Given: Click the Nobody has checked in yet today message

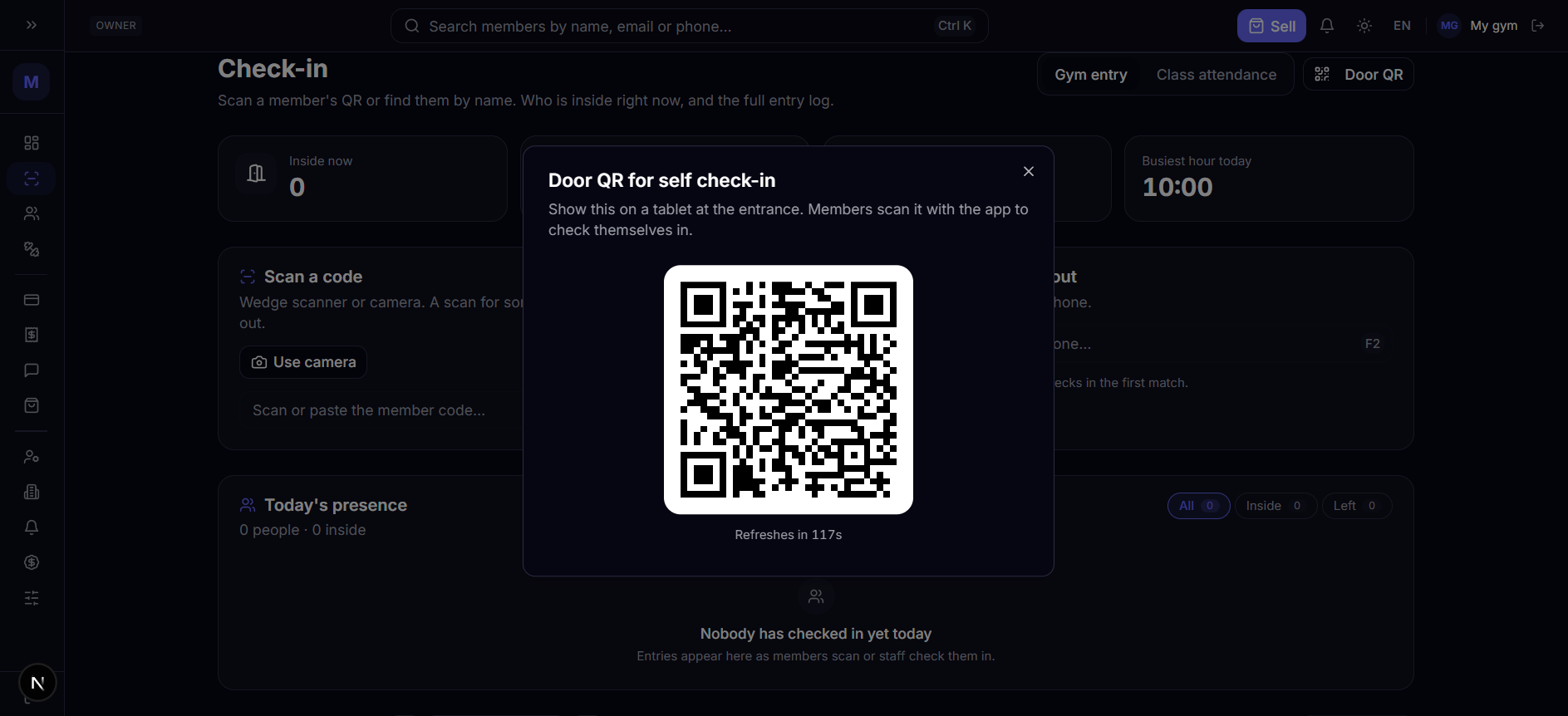Looking at the screenshot, I should pos(816,634).
